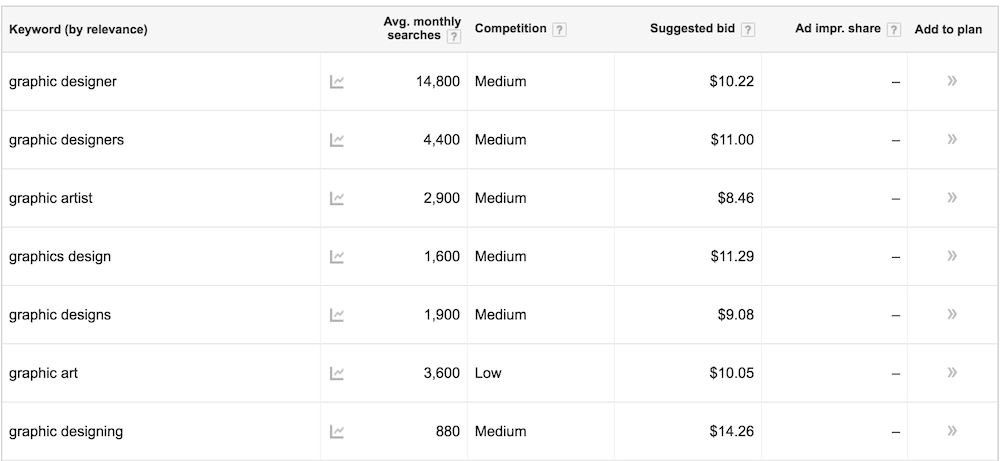The image size is (1000, 461).
Task: View trend graph icon for graphic art
Action: click(x=337, y=374)
